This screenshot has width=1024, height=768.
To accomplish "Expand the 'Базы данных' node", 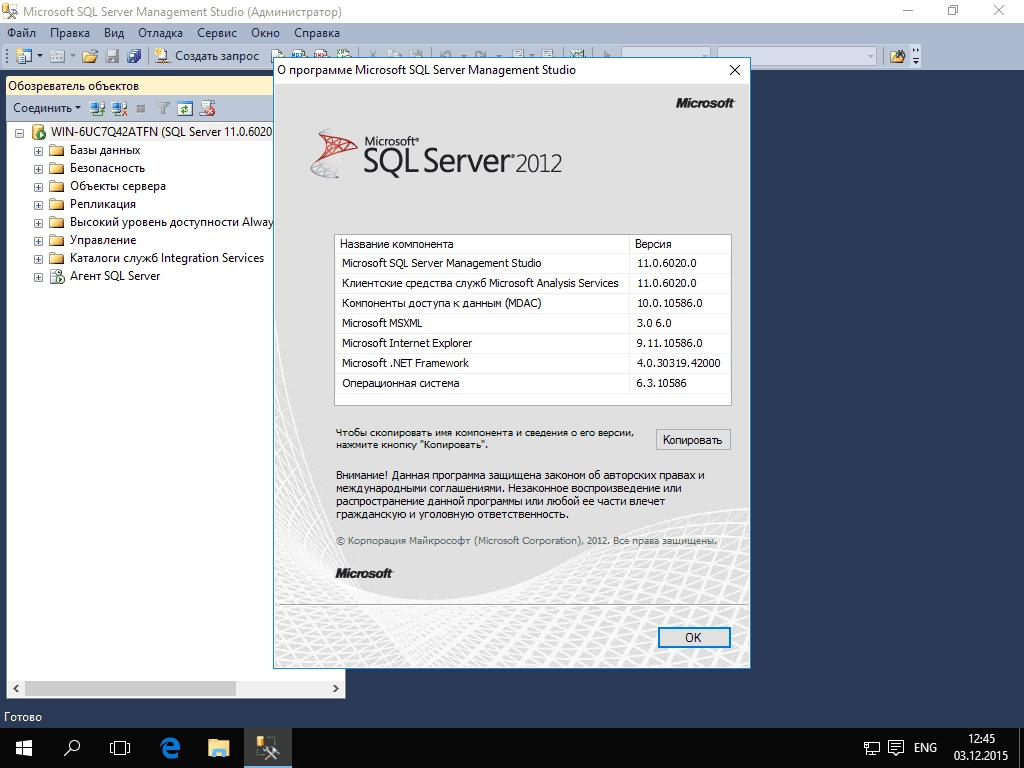I will click(39, 151).
